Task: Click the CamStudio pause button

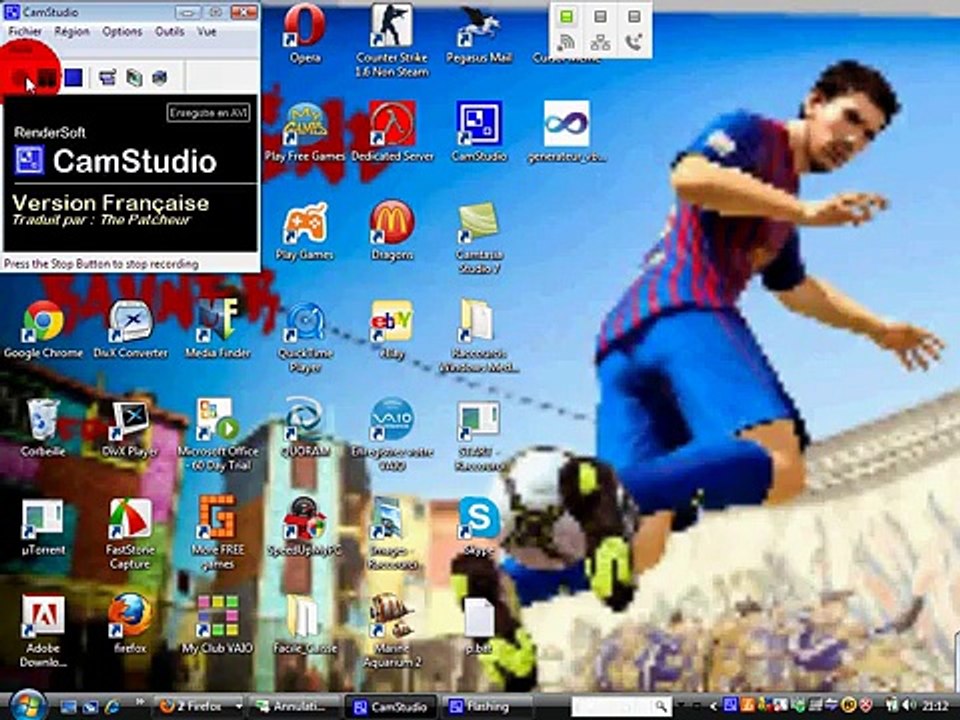Action: (x=47, y=78)
